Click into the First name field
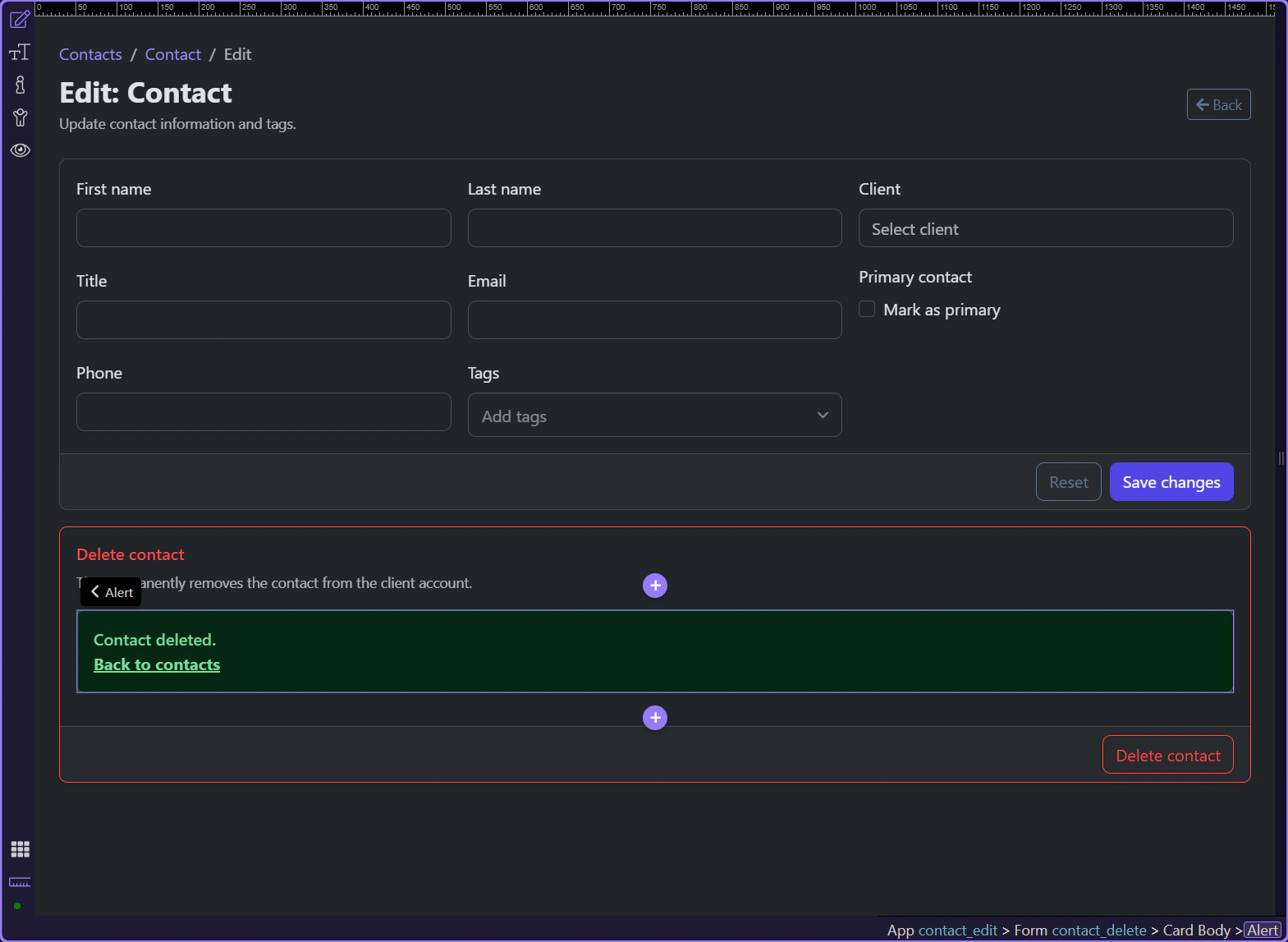Image resolution: width=1288 pixels, height=942 pixels. pyautogui.click(x=264, y=228)
